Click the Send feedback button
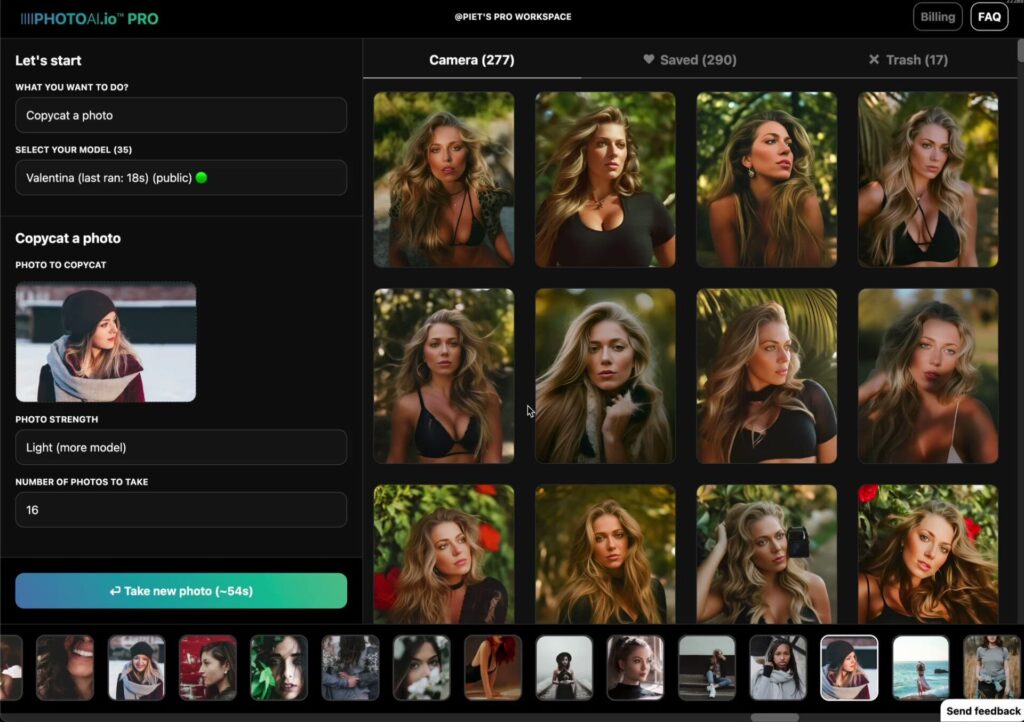This screenshot has width=1024, height=722. pos(982,711)
